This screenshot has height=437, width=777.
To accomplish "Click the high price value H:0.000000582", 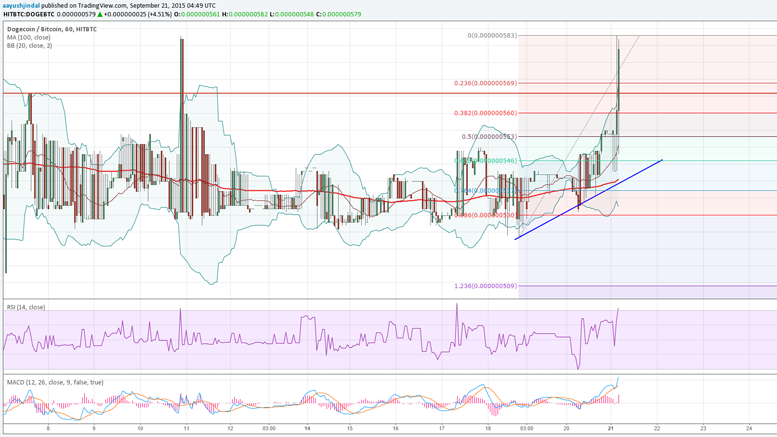I will [245, 14].
